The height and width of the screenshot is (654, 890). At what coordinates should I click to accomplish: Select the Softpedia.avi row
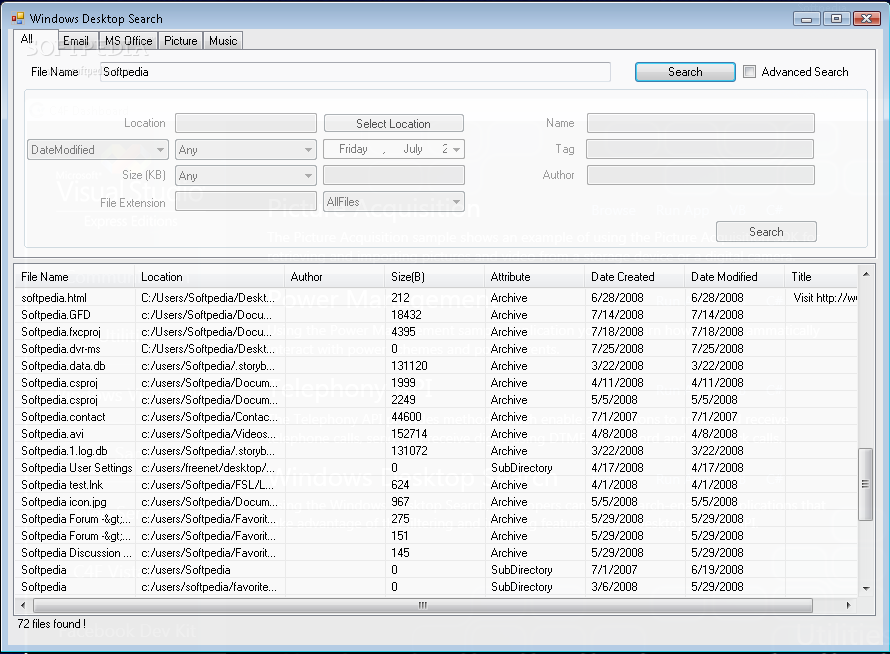point(436,434)
